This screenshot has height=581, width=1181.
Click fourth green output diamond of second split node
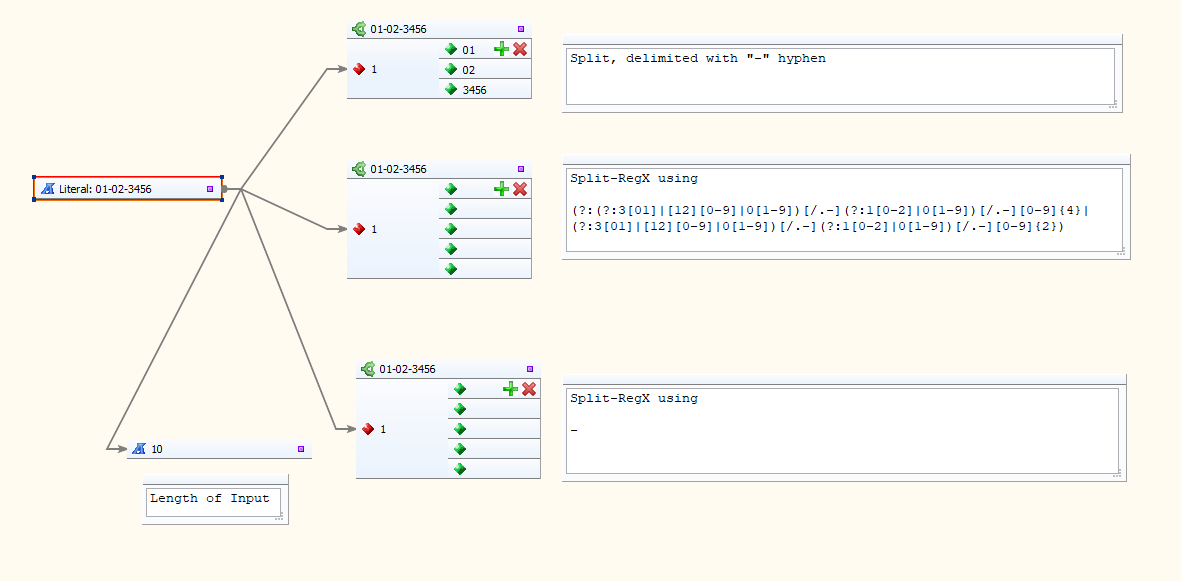point(451,249)
